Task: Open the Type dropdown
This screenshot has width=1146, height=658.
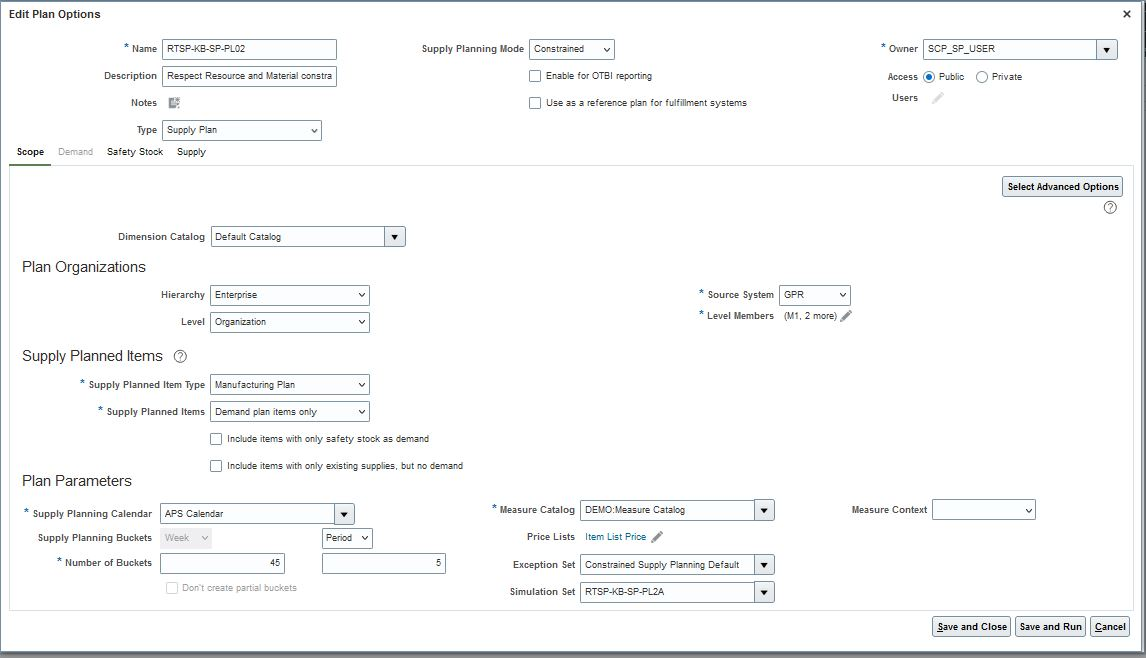Action: tap(241, 130)
